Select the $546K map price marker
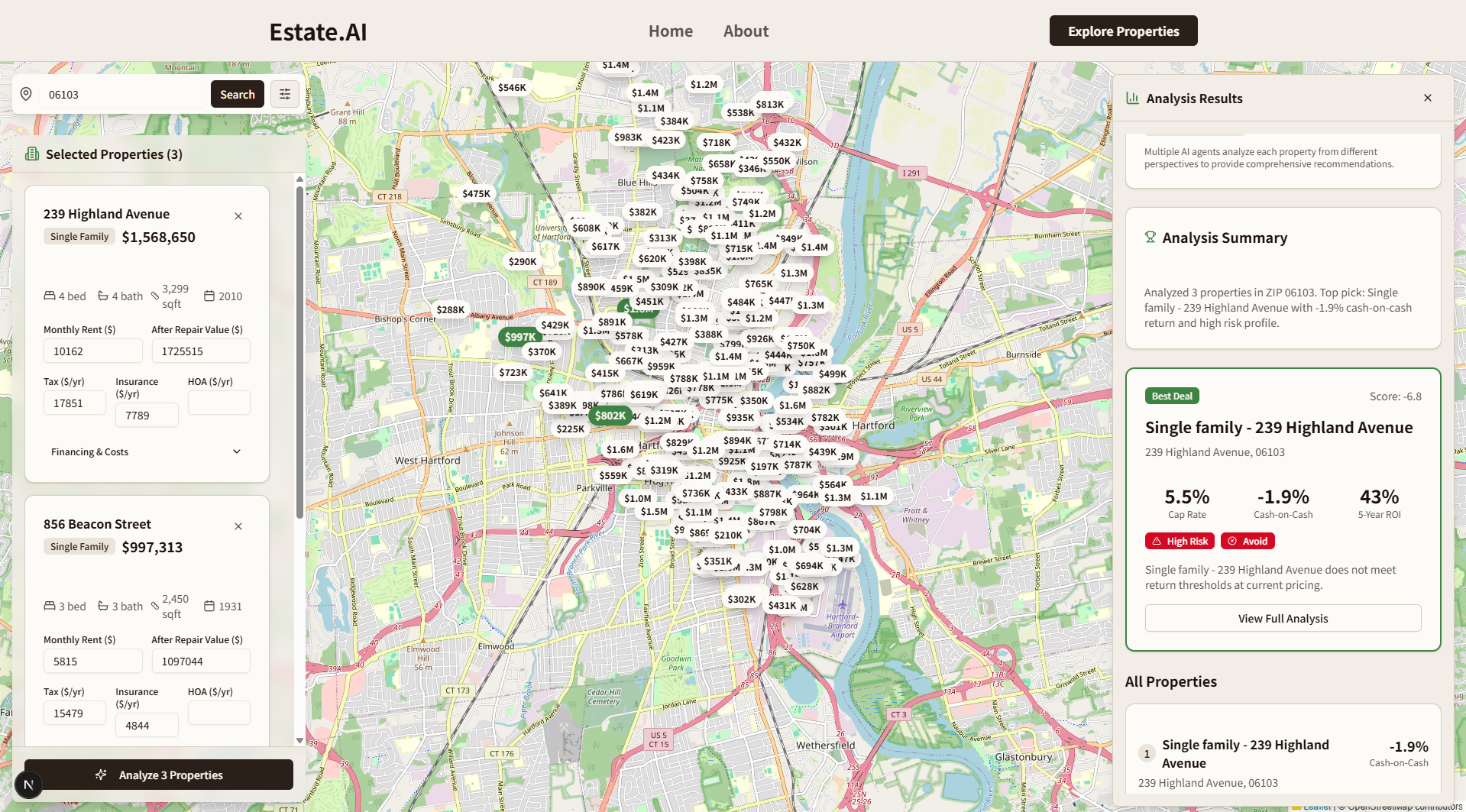 pos(512,88)
